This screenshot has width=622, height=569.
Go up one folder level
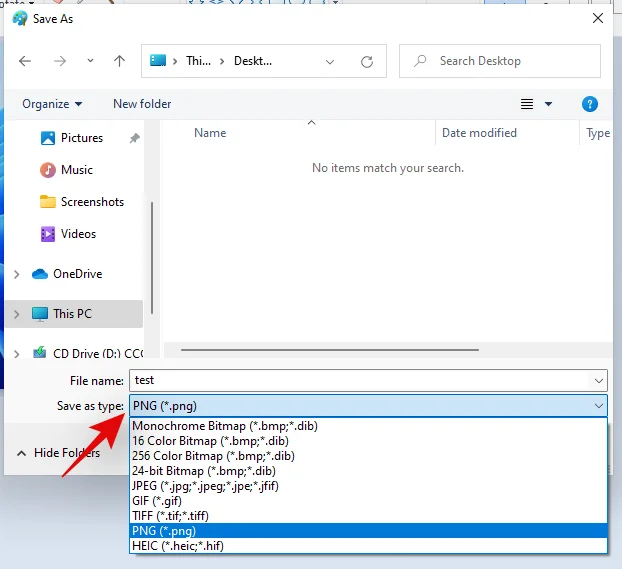pos(119,61)
